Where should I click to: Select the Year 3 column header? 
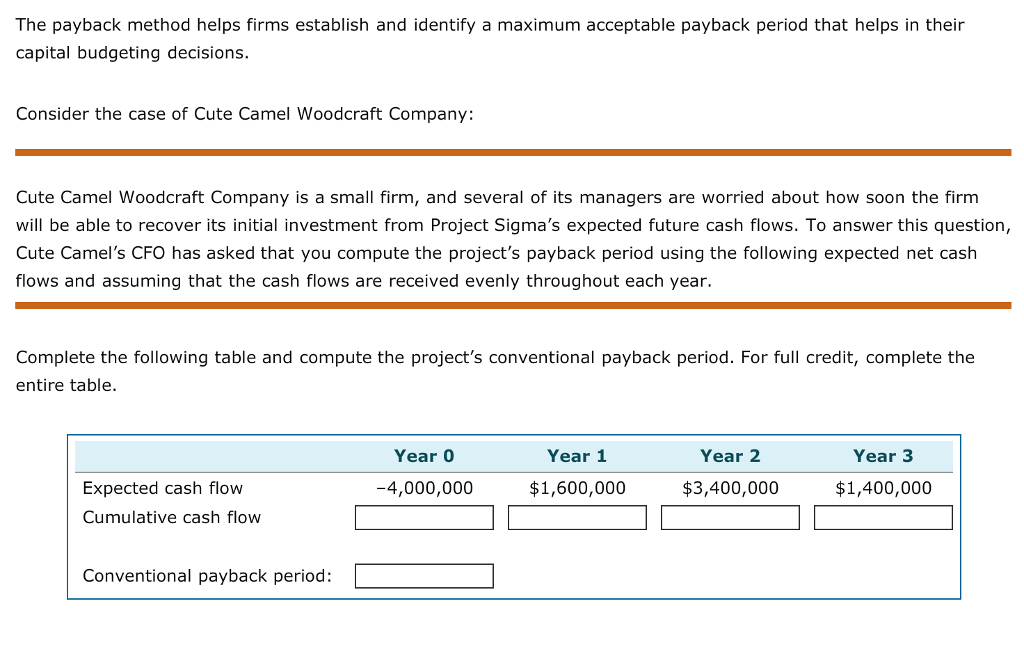coord(883,455)
